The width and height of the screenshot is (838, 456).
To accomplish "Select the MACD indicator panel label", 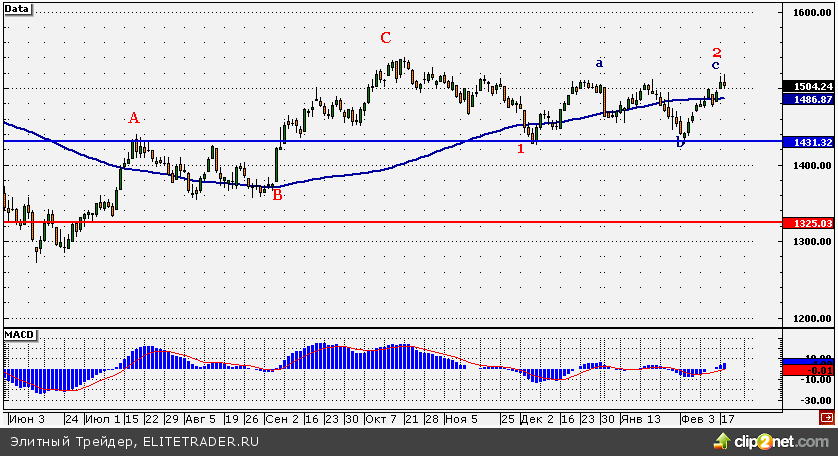I will click(19, 332).
